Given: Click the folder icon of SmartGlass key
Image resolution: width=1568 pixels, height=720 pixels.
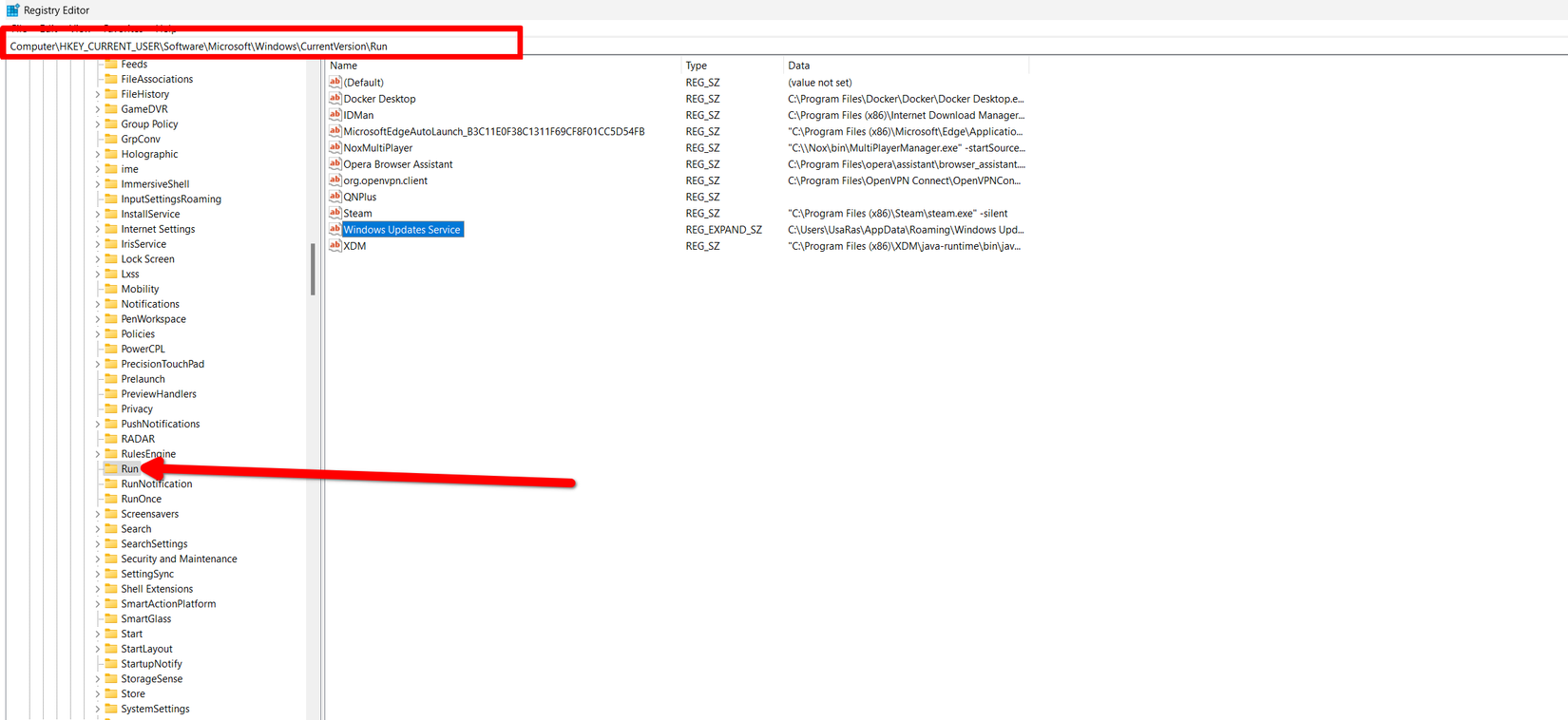Looking at the screenshot, I should 111,618.
